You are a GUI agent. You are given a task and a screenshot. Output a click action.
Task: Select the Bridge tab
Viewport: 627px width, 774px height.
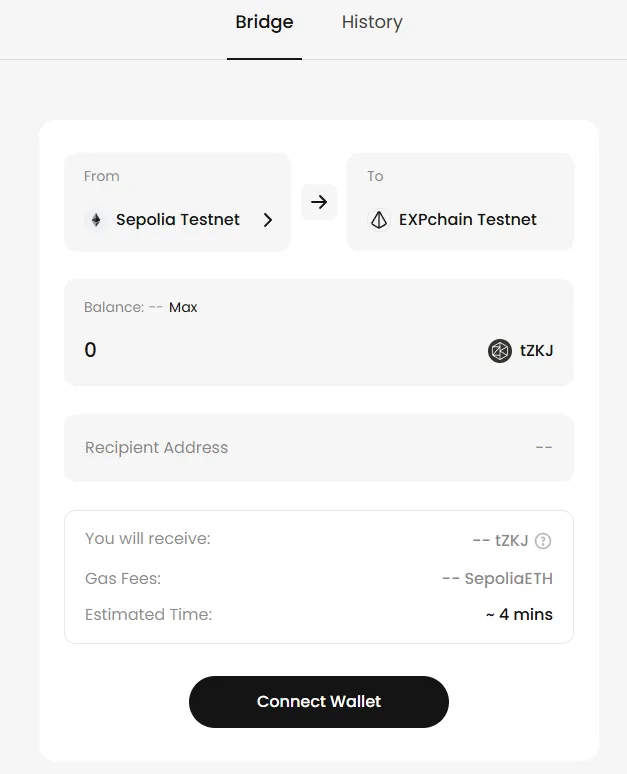(264, 22)
